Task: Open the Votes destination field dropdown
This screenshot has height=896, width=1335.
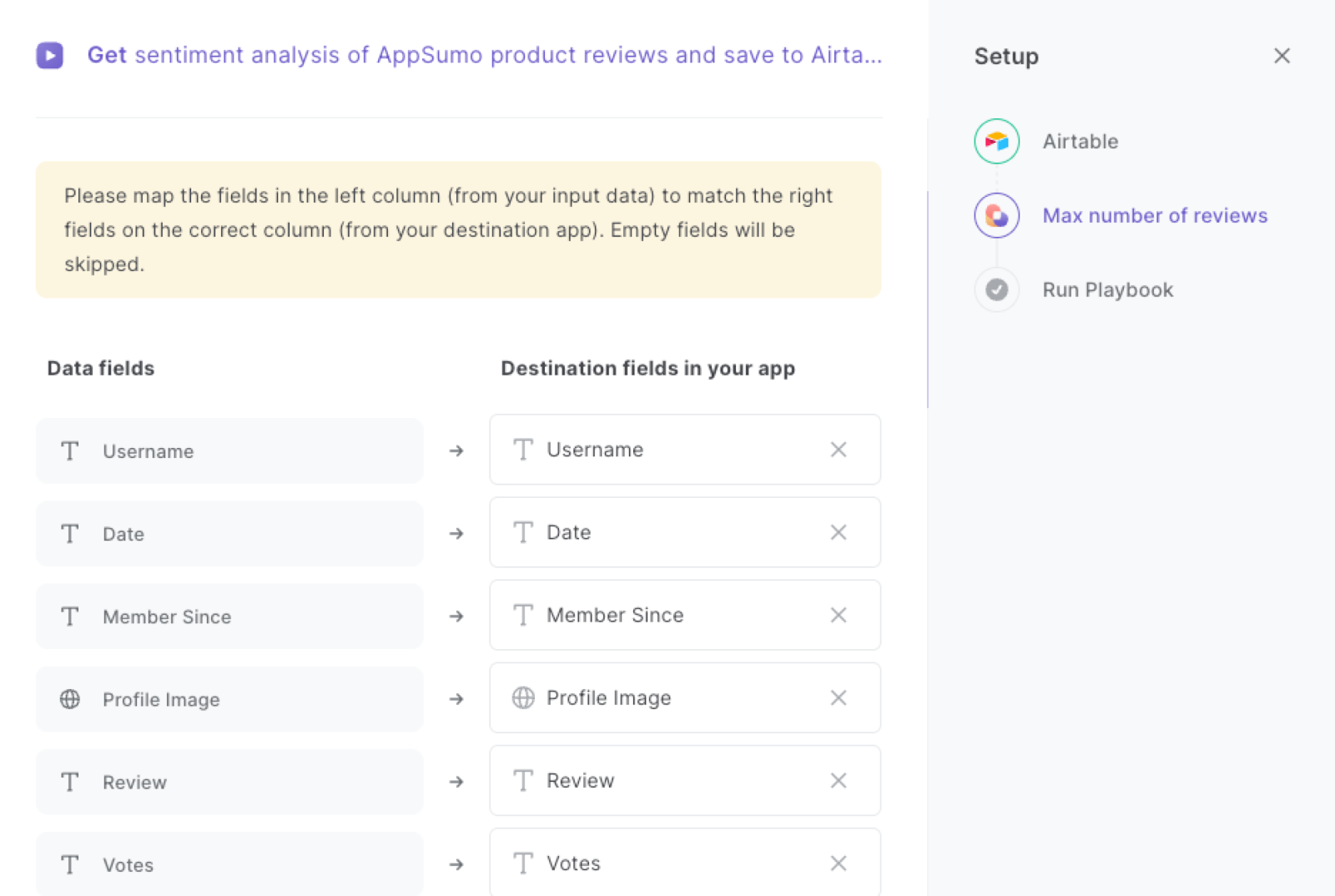Action: (685, 862)
